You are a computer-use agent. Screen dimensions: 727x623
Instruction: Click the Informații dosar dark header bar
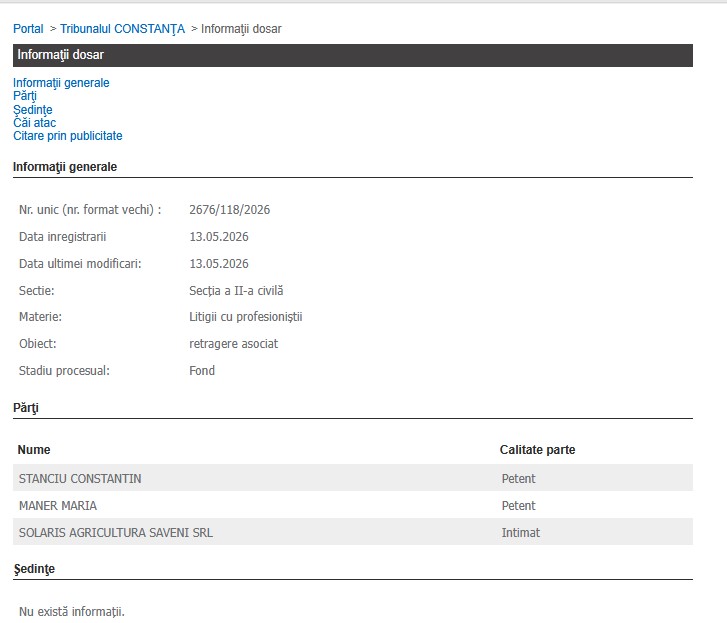(x=353, y=55)
